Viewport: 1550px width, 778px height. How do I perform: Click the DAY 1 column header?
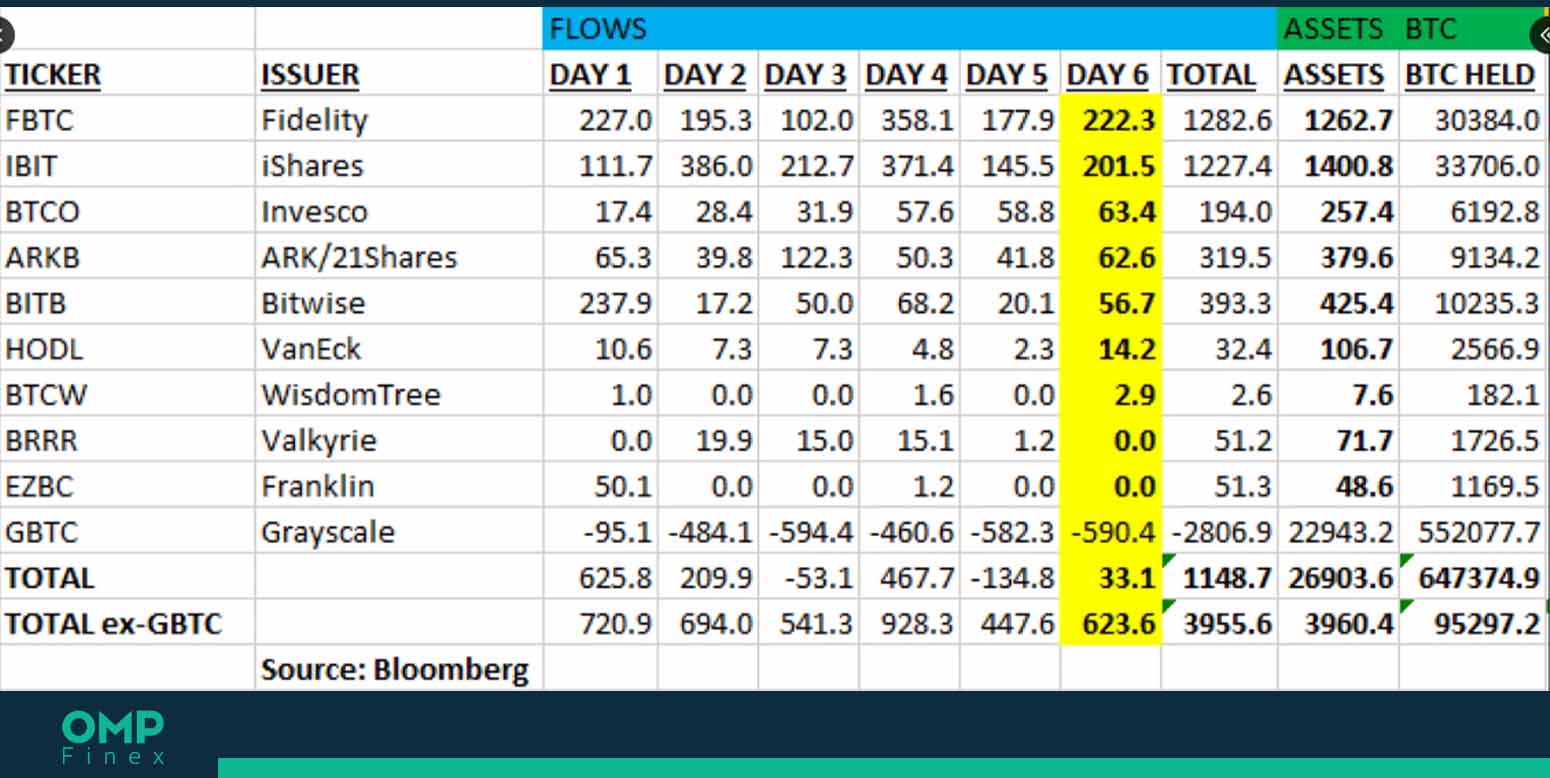pyautogui.click(x=591, y=75)
